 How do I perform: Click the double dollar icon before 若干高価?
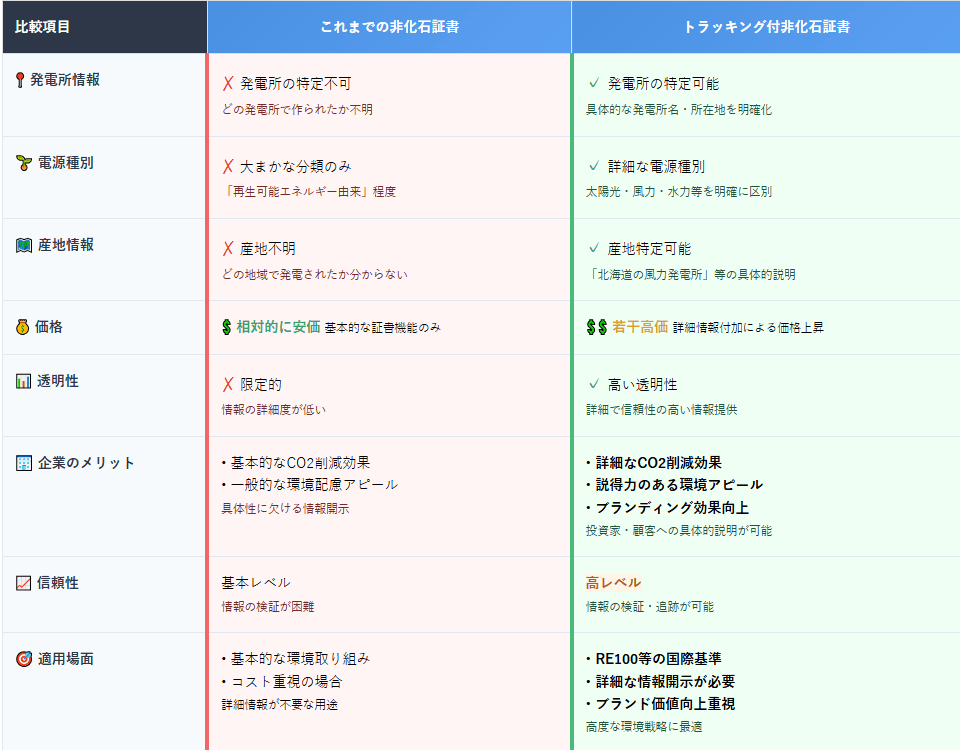597,327
